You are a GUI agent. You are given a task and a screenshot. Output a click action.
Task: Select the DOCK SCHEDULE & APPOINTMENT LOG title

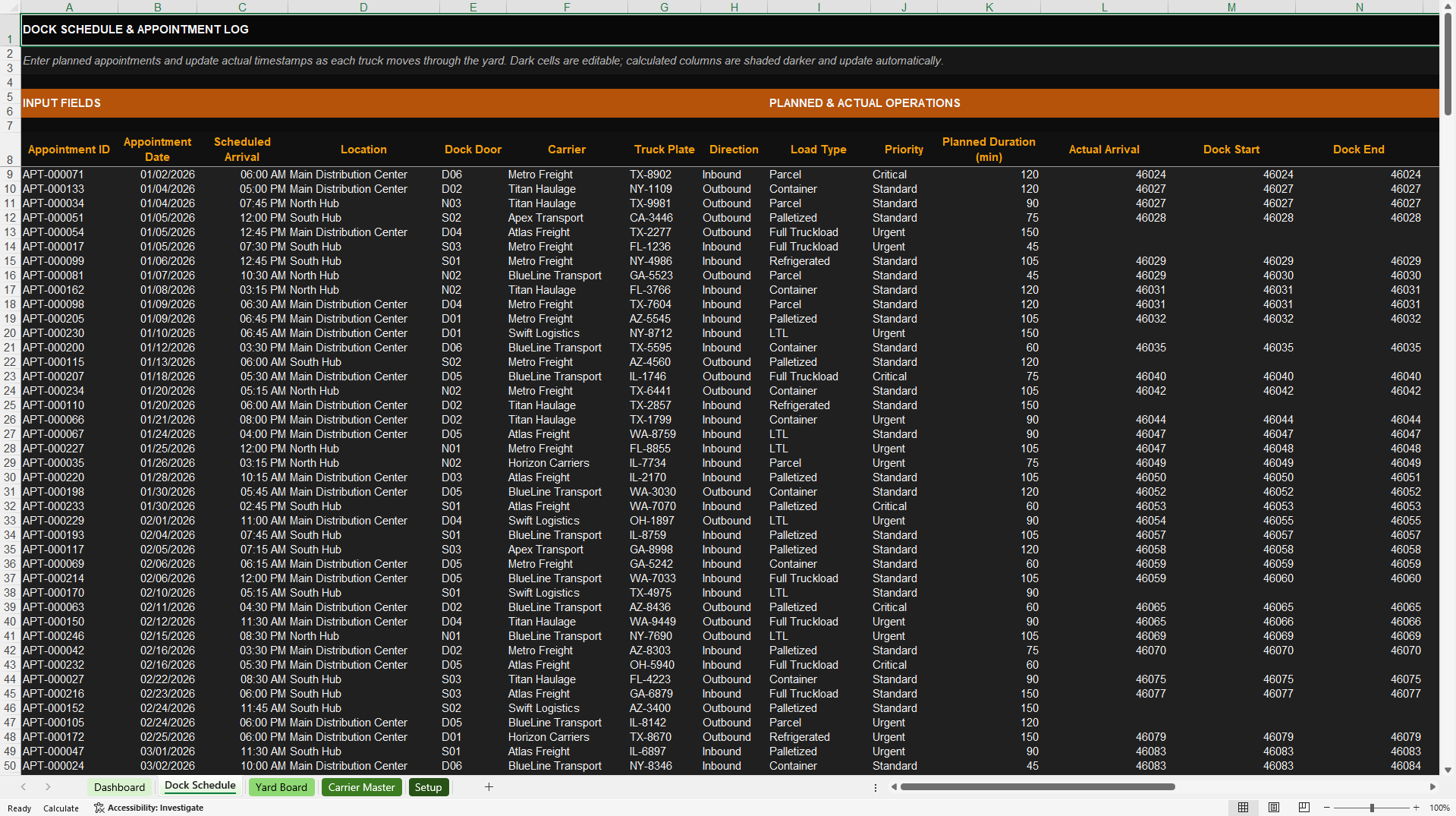point(136,30)
